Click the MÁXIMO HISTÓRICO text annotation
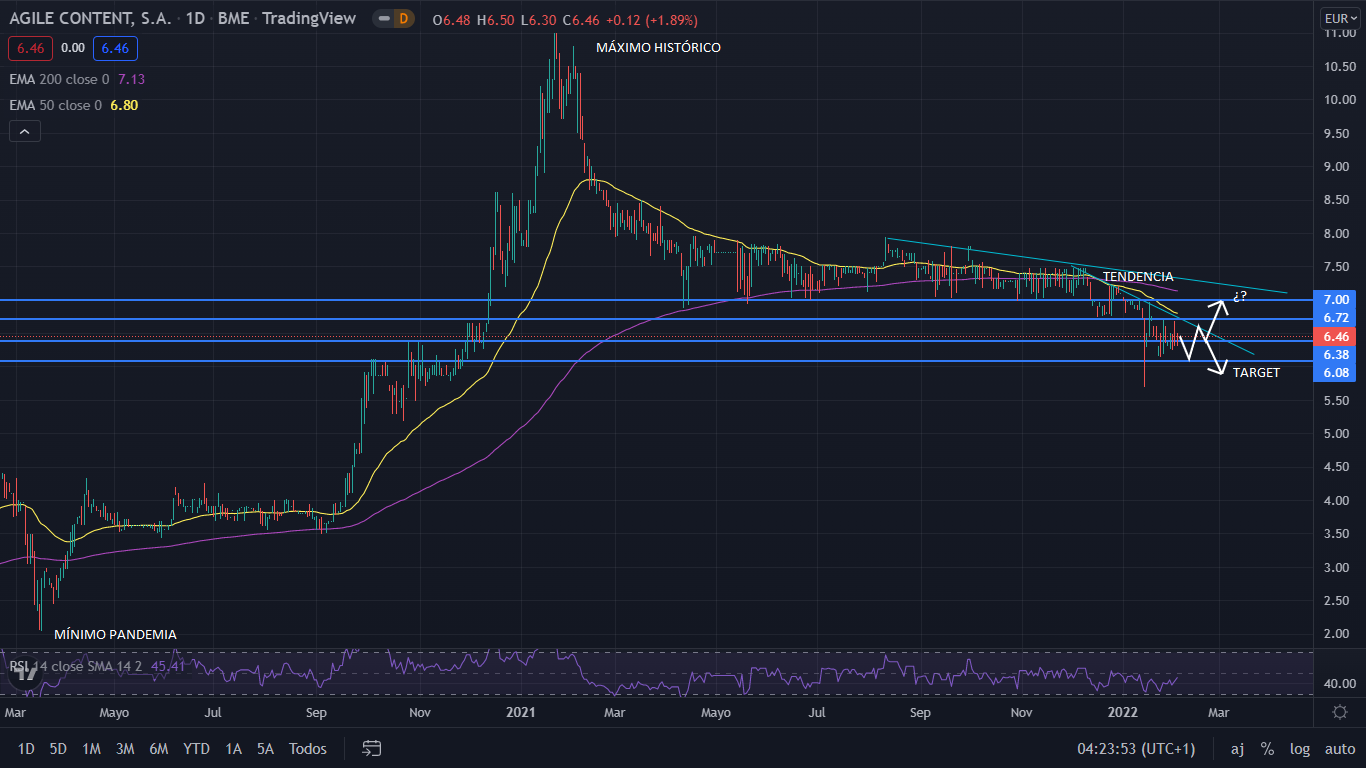Image resolution: width=1366 pixels, height=768 pixels. (658, 47)
